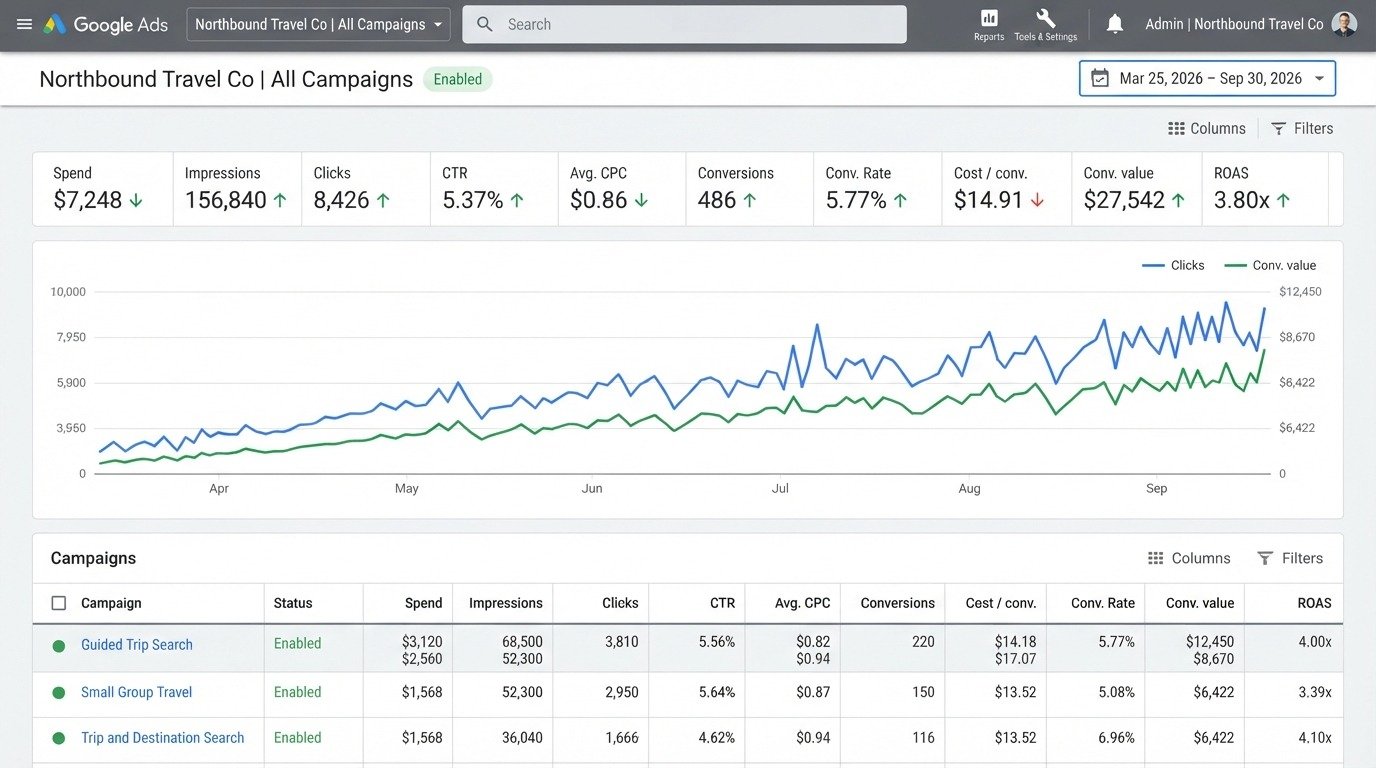Image resolution: width=1376 pixels, height=768 pixels.
Task: Select the Conversions metric card
Action: click(749, 188)
